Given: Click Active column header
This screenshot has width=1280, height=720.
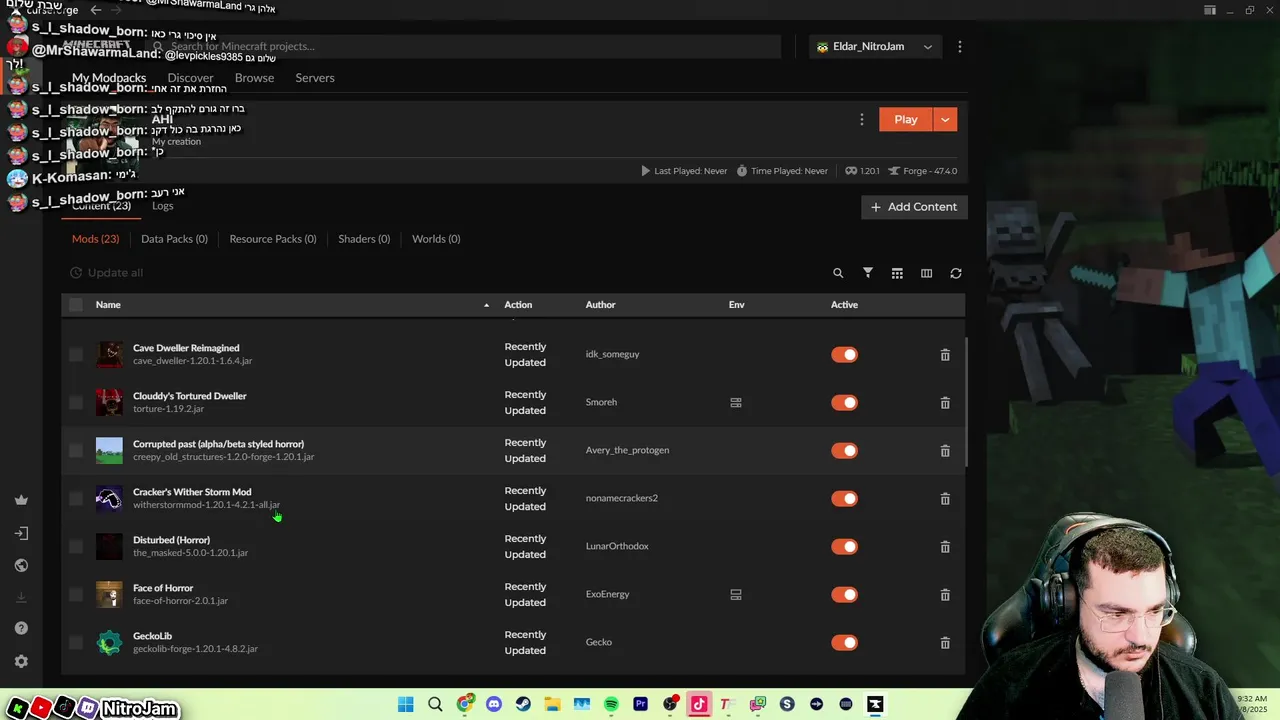Looking at the screenshot, I should [x=844, y=305].
